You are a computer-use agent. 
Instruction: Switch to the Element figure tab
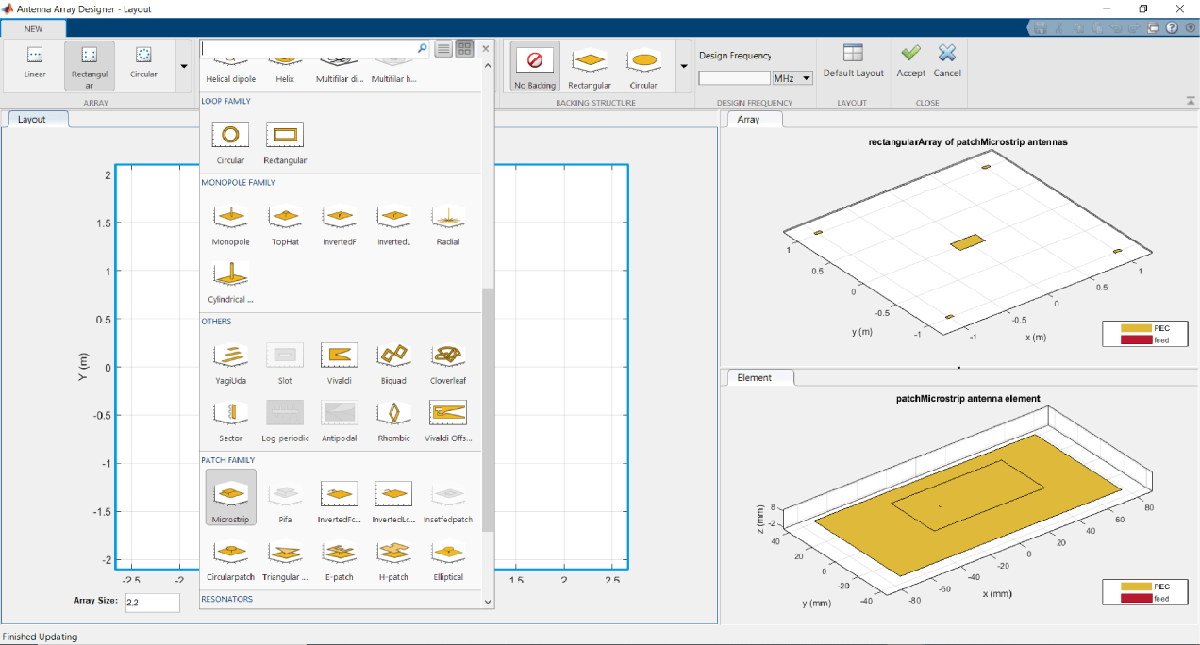coord(760,378)
